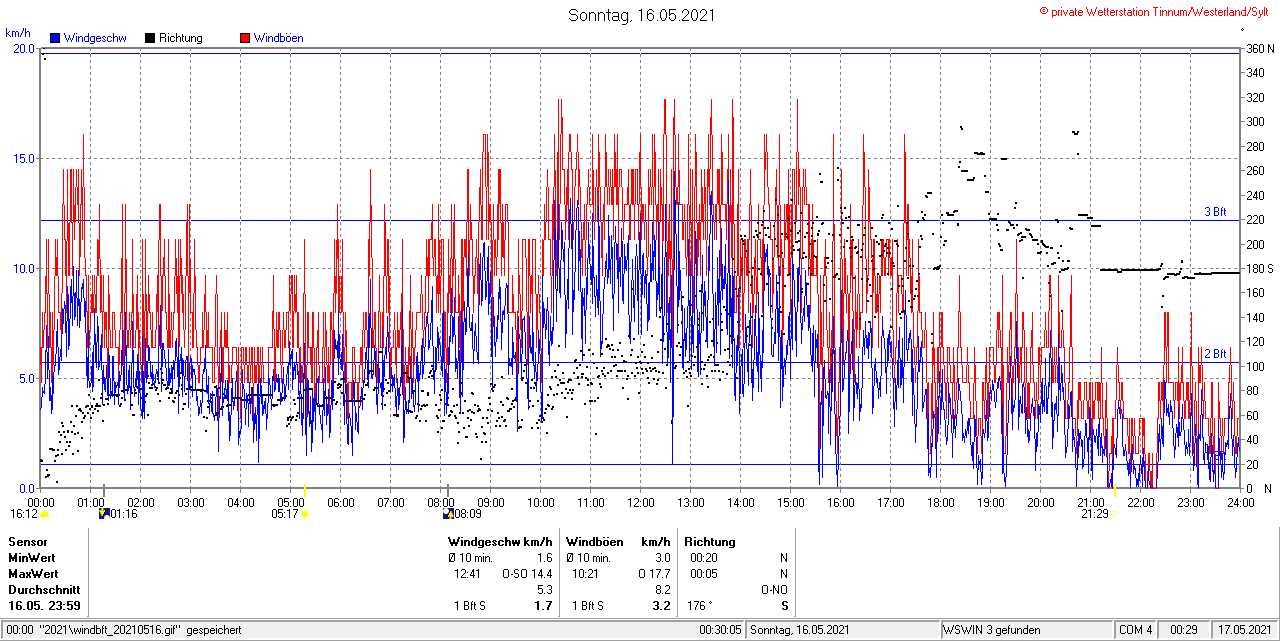Click the red Windböen legend swatch
Image resolution: width=1280 pixels, height=641 pixels.
click(x=245, y=38)
